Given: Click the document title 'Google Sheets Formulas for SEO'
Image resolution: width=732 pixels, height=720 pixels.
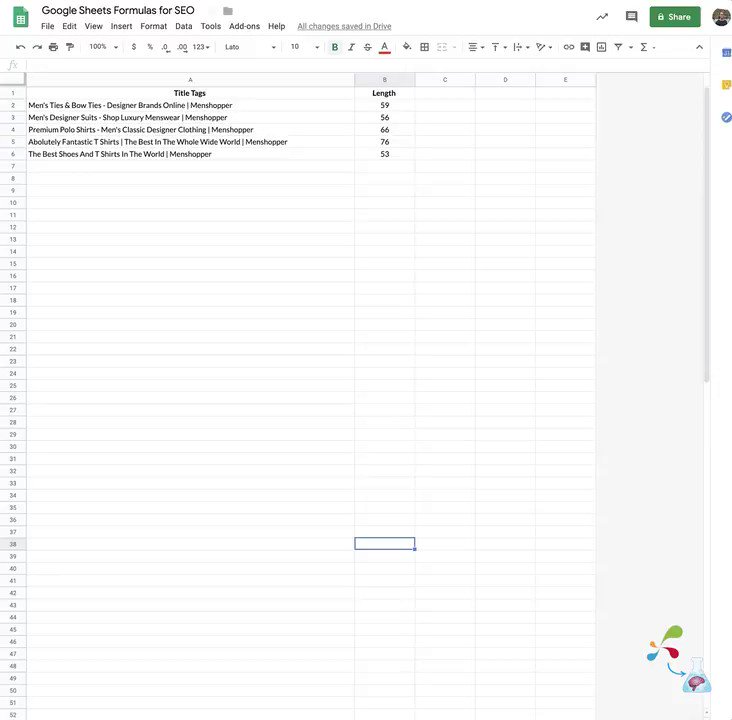Looking at the screenshot, I should pos(118,10).
